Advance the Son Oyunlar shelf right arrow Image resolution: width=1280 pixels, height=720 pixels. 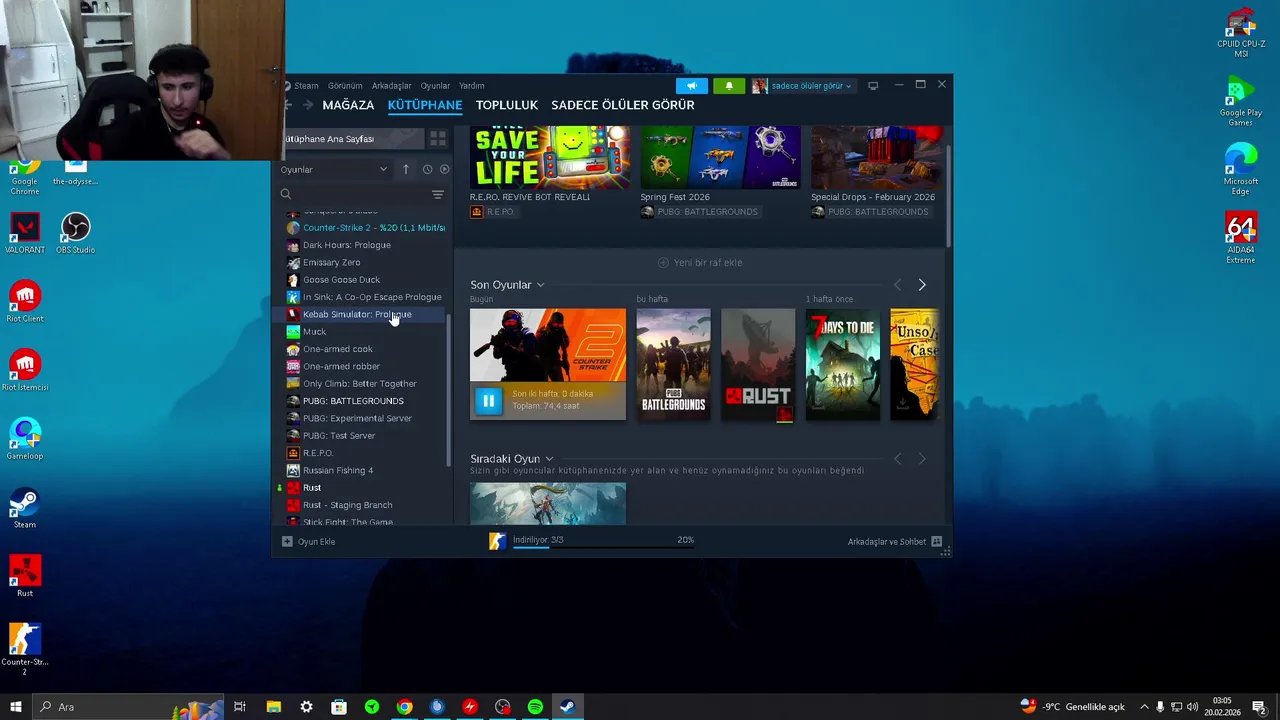(x=922, y=285)
